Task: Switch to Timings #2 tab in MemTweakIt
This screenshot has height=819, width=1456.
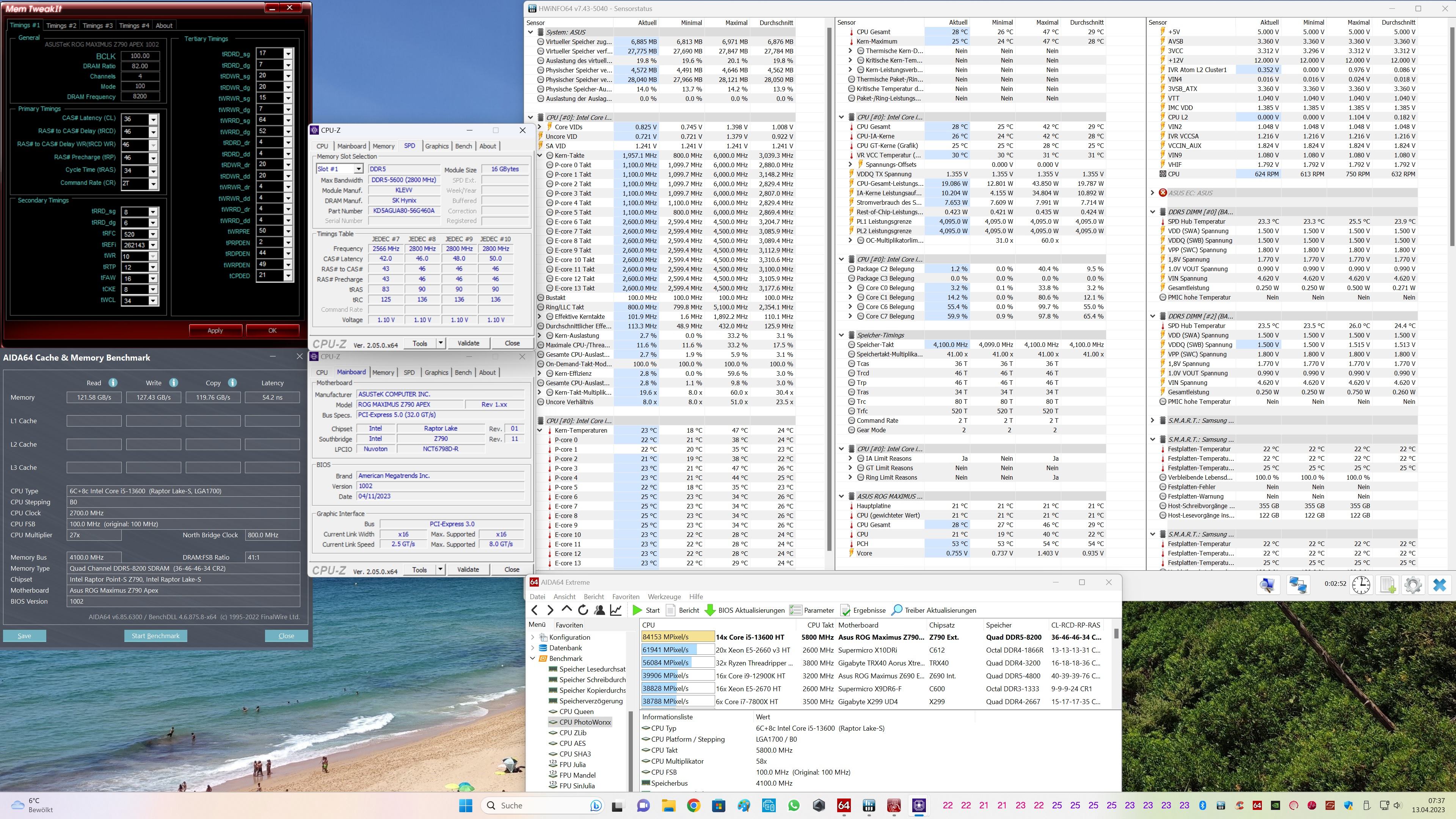Action: click(x=61, y=25)
